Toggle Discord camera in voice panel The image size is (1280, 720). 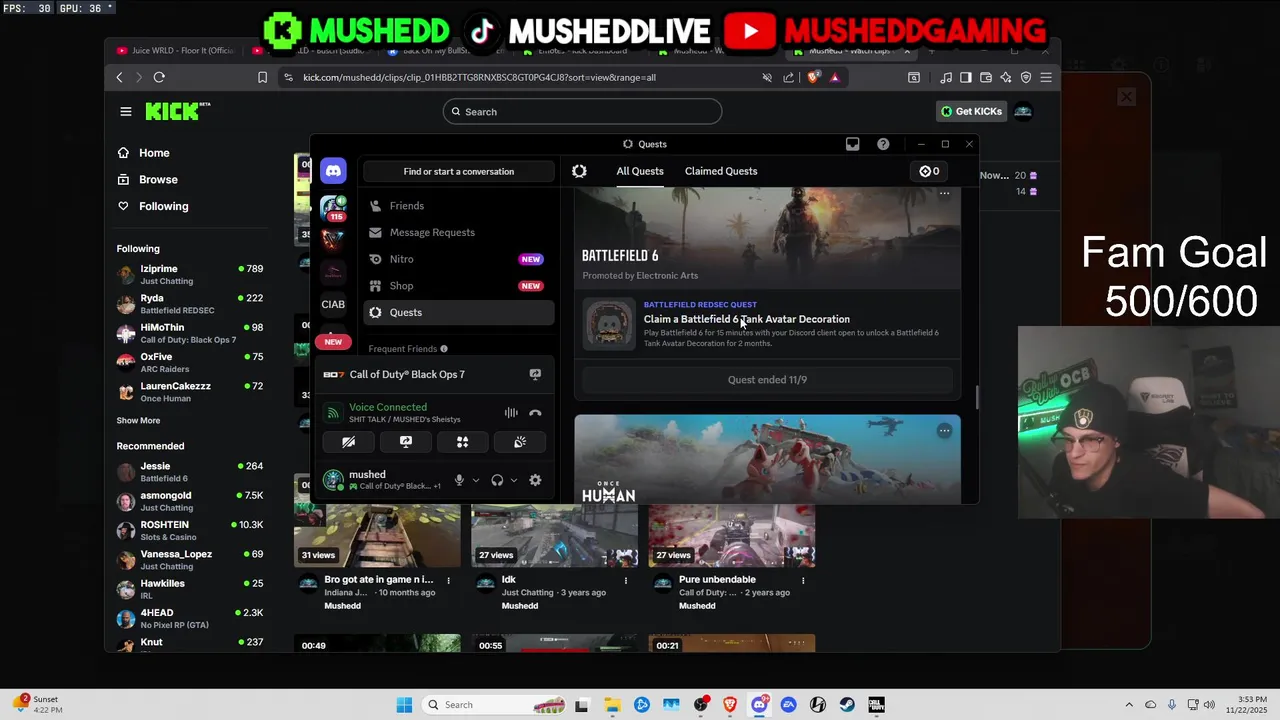click(x=348, y=442)
